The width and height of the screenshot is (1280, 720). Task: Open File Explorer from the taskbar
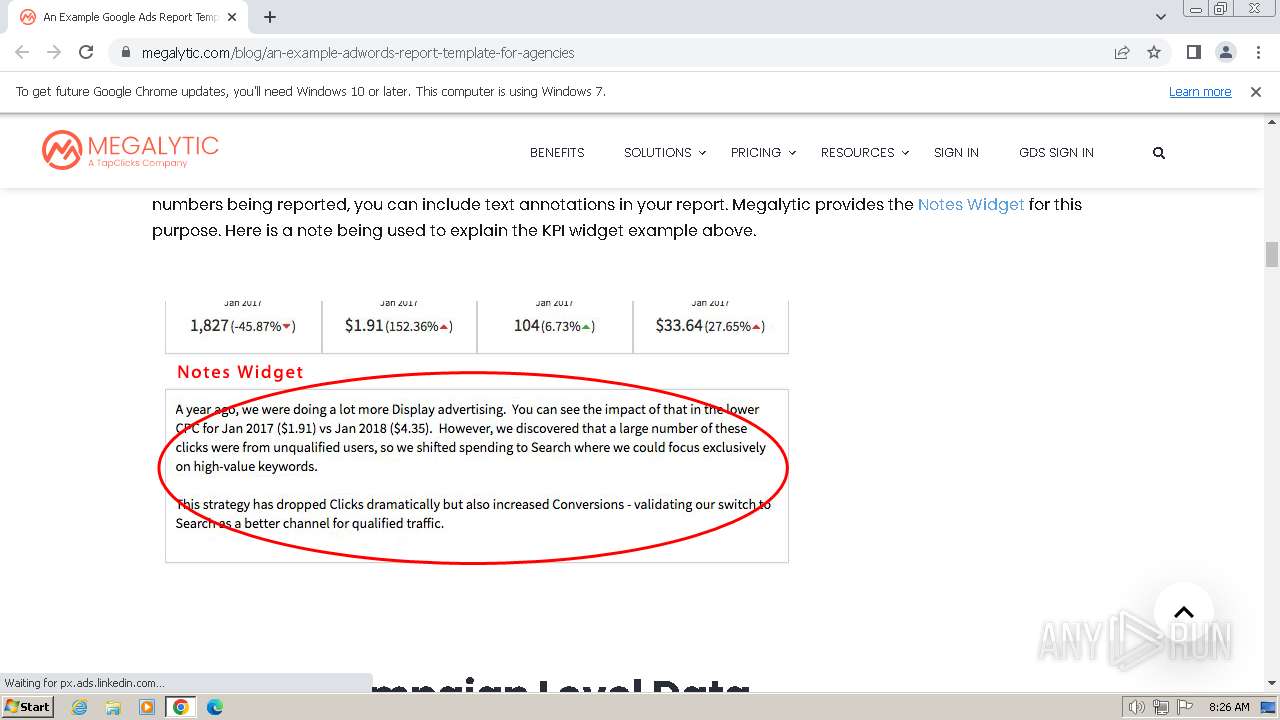coord(113,707)
